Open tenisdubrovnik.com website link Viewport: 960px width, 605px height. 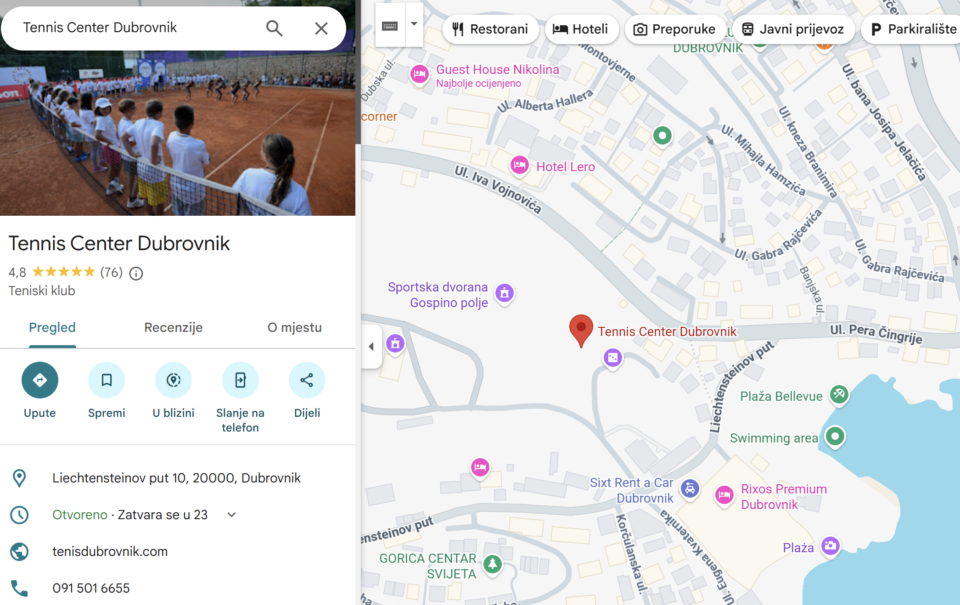click(110, 551)
